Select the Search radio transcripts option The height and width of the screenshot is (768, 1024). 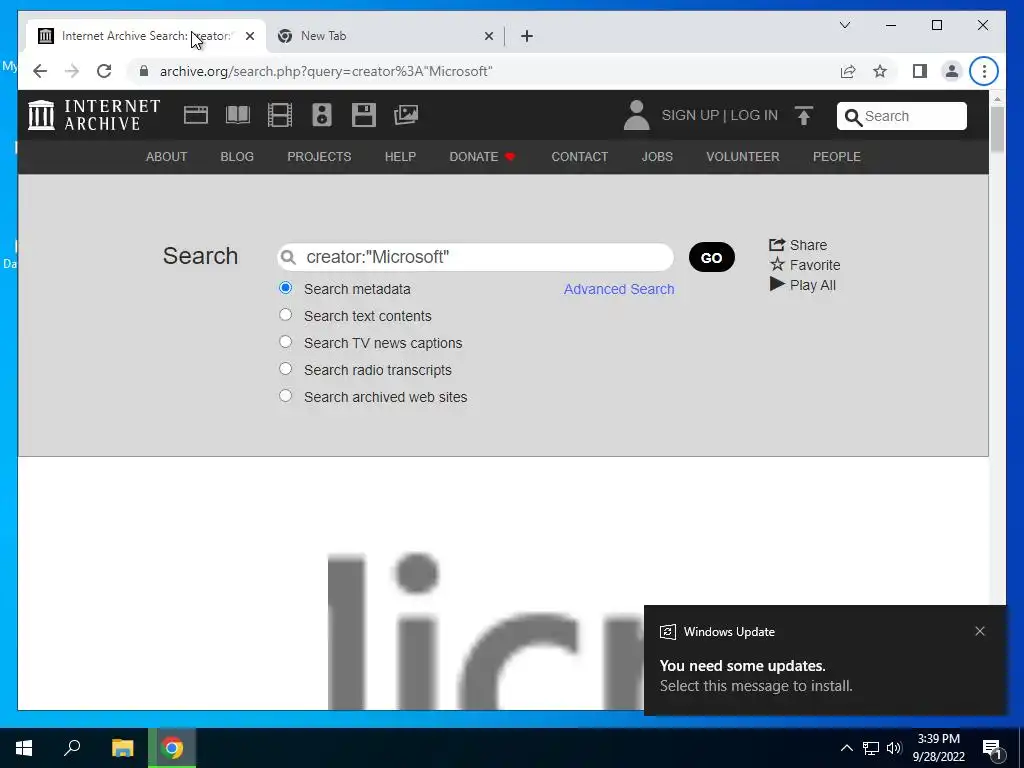tap(285, 369)
